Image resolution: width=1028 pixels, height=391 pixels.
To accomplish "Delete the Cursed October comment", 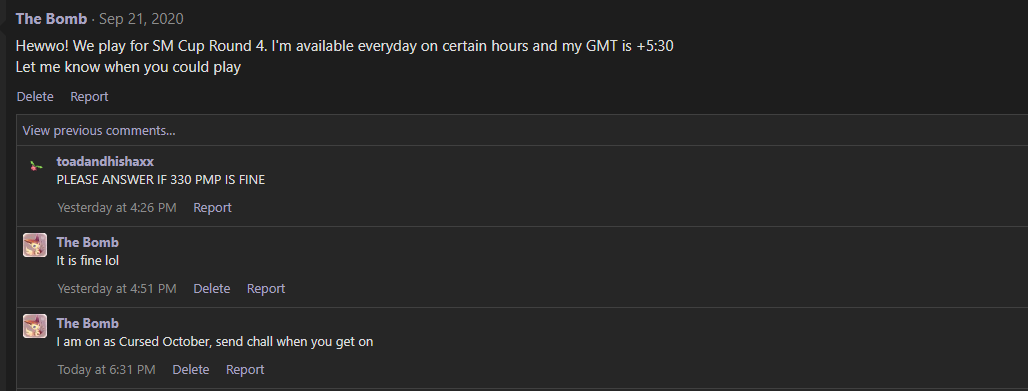I will (x=191, y=369).
